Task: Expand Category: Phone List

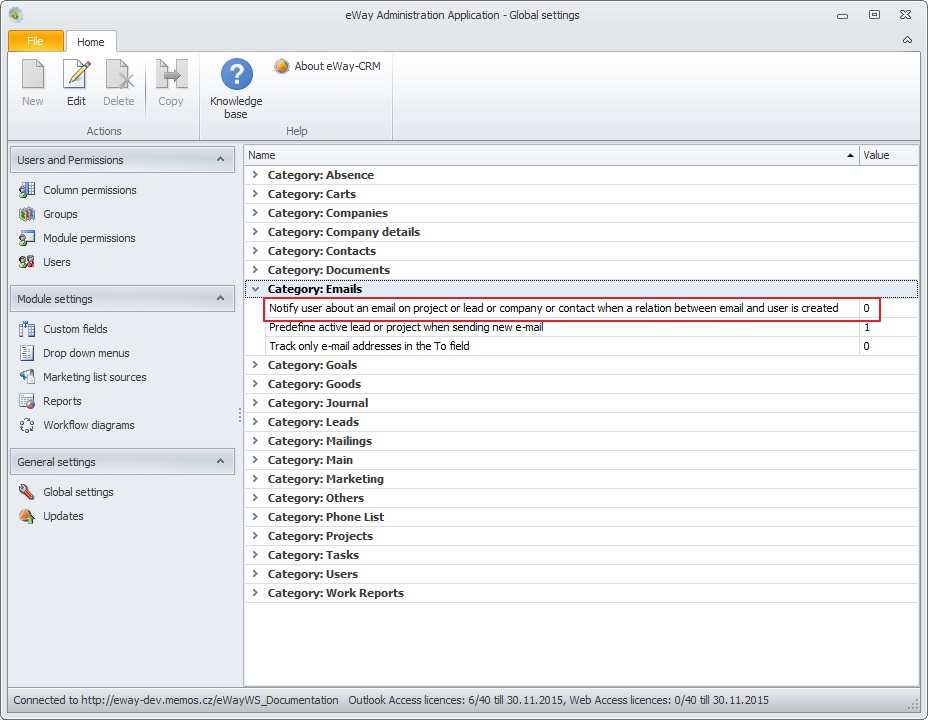Action: click(255, 516)
